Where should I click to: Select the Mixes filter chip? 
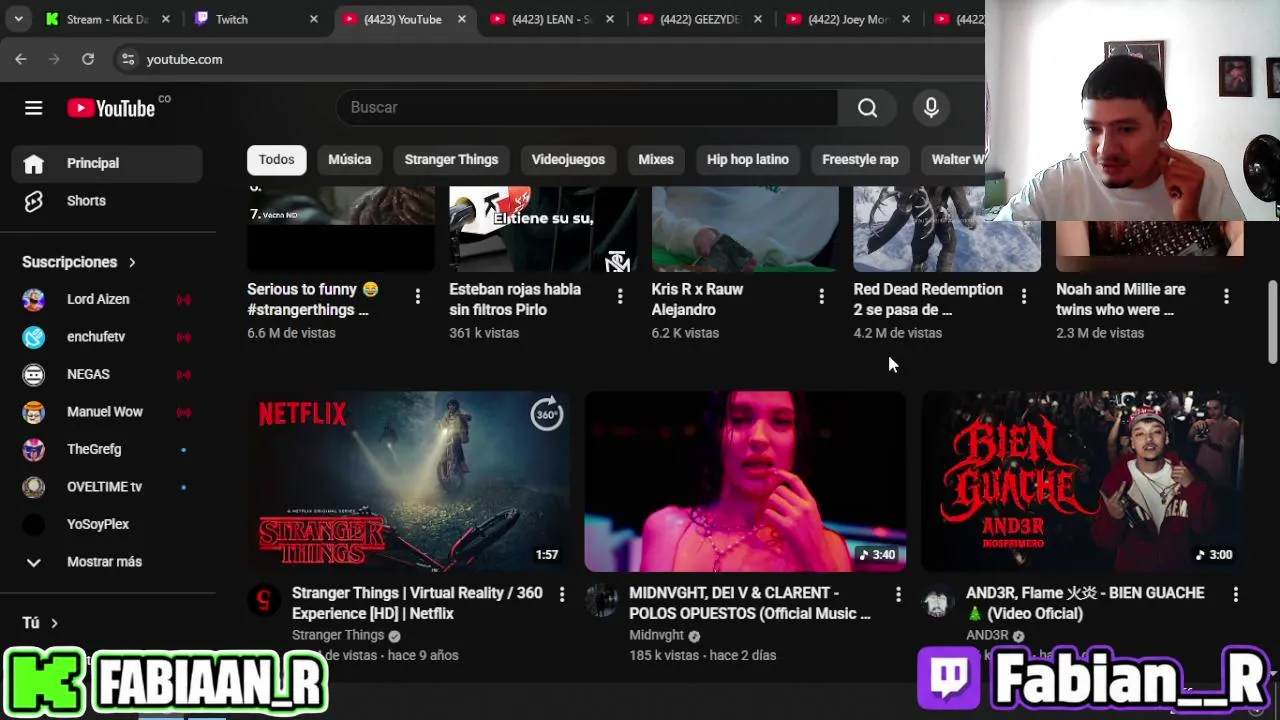pyautogui.click(x=656, y=160)
